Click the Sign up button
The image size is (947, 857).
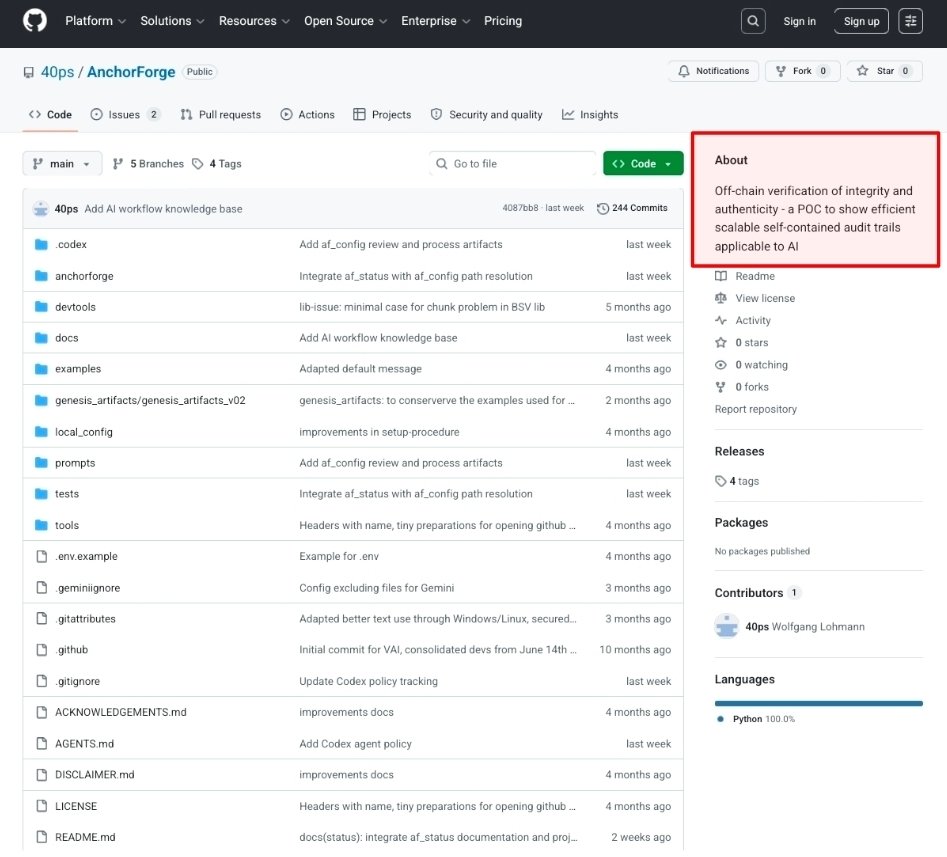(861, 21)
